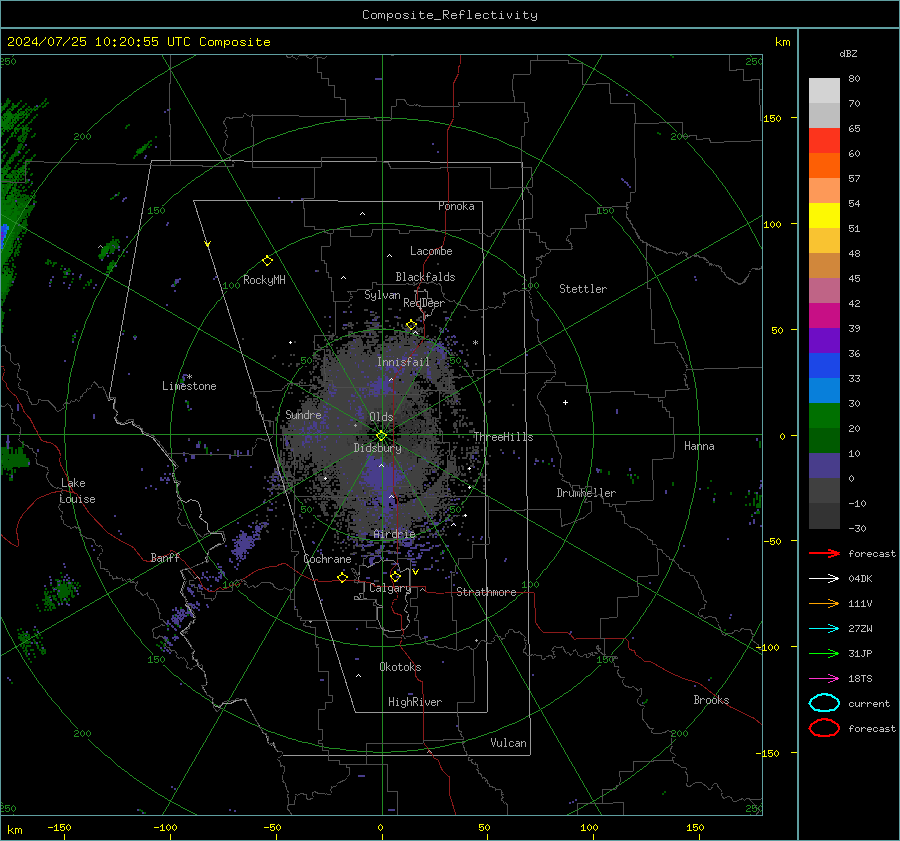Click the Didsbury city label
The height and width of the screenshot is (841, 900).
[378, 448]
